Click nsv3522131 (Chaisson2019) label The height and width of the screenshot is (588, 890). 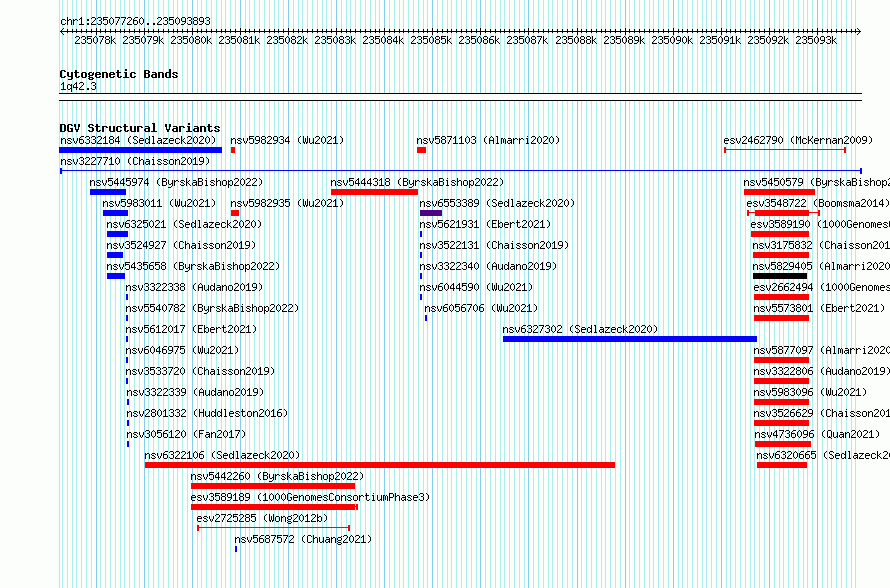point(494,245)
